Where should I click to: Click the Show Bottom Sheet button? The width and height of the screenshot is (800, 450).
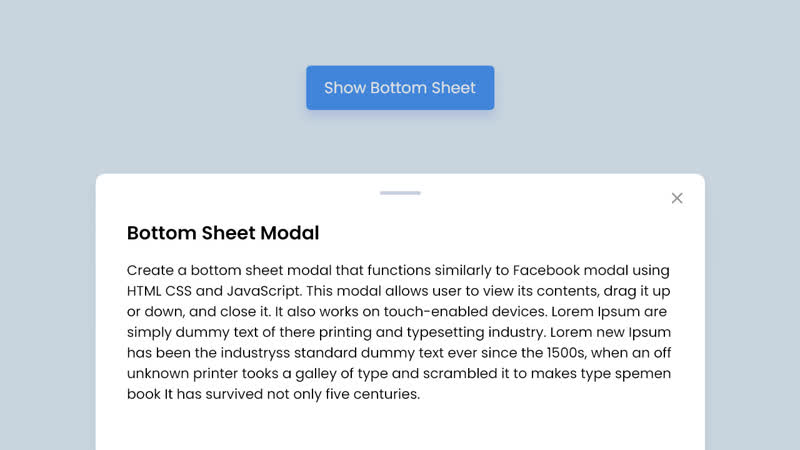pos(400,88)
